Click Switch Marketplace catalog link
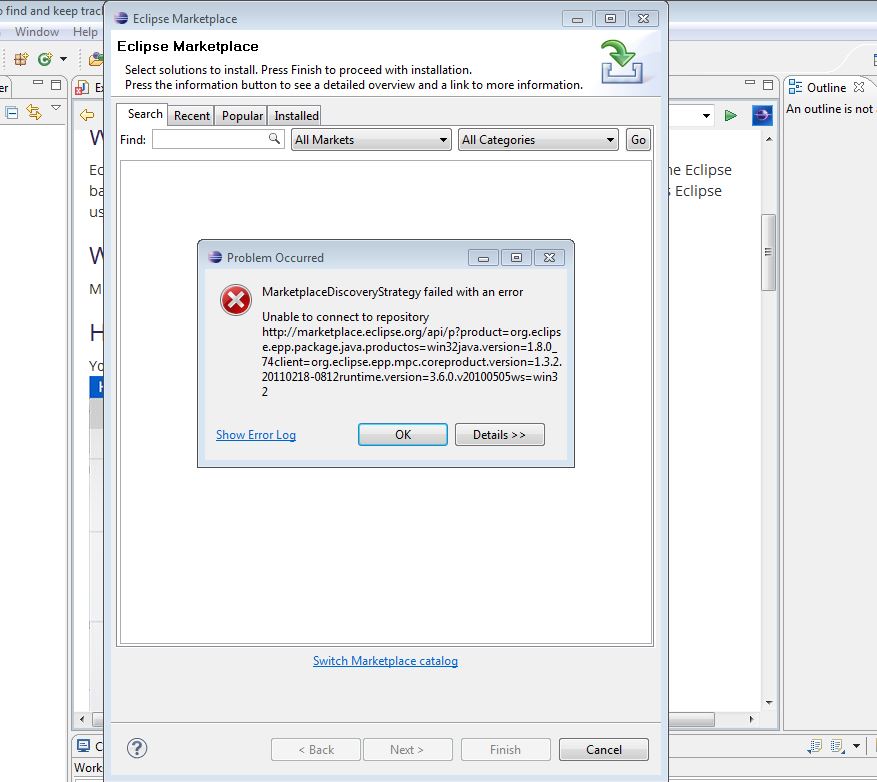This screenshot has width=877, height=782. (385, 661)
